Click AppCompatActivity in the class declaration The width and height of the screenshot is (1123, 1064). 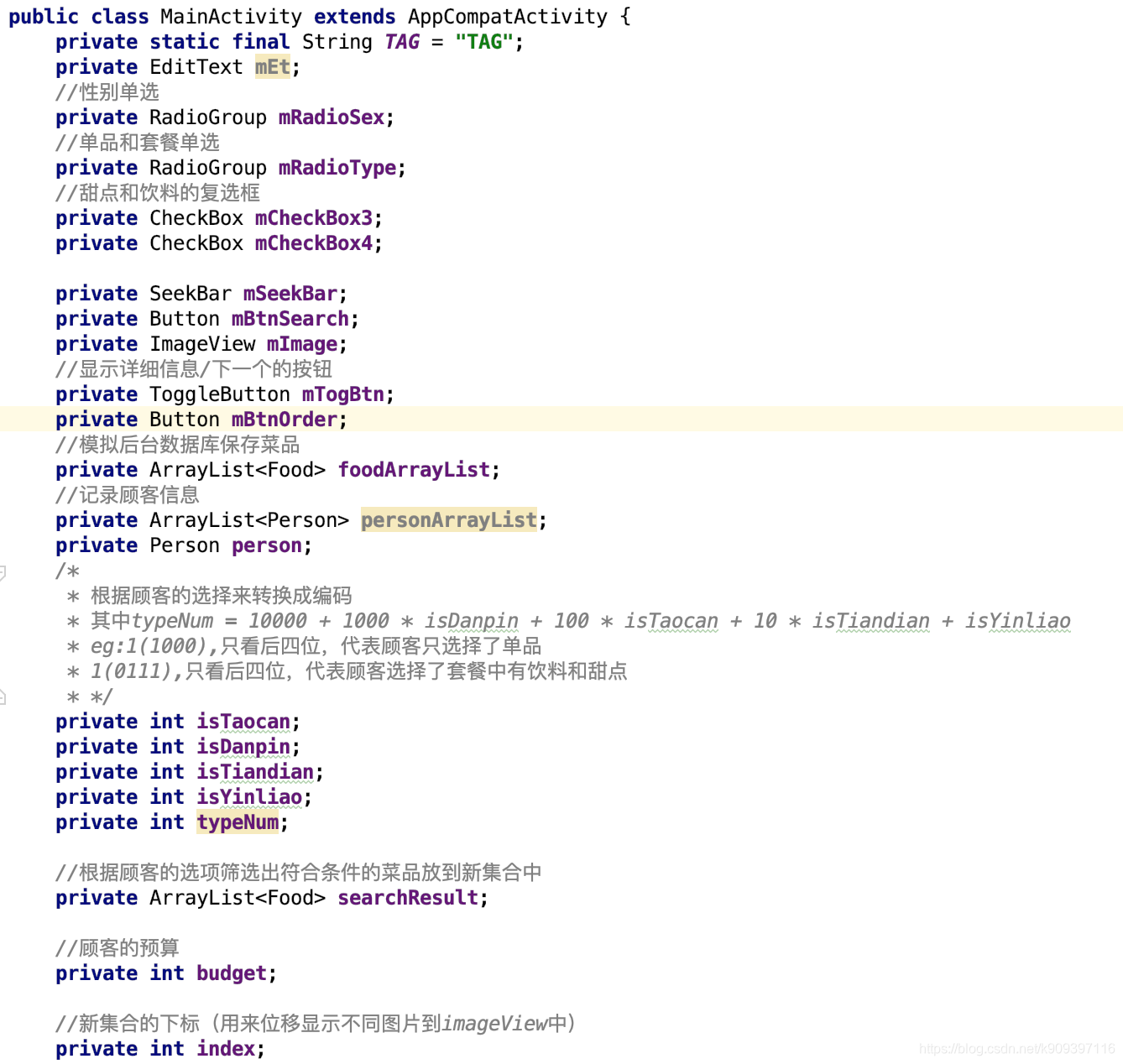point(508,17)
